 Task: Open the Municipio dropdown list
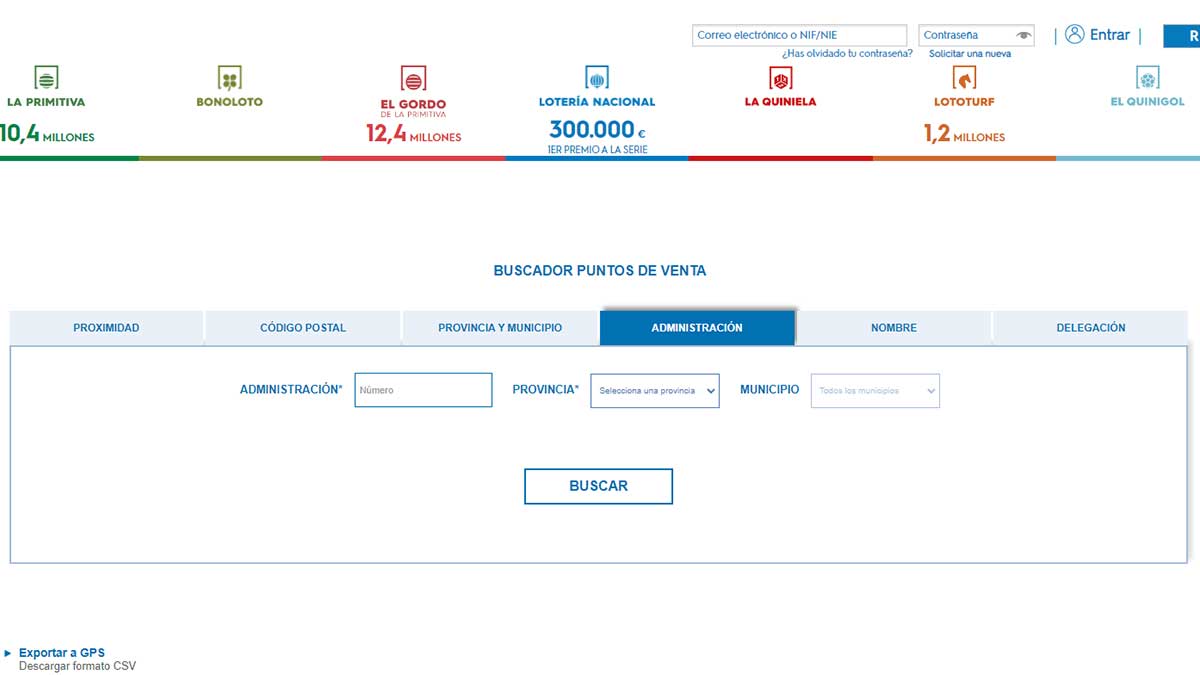pyautogui.click(x=875, y=391)
